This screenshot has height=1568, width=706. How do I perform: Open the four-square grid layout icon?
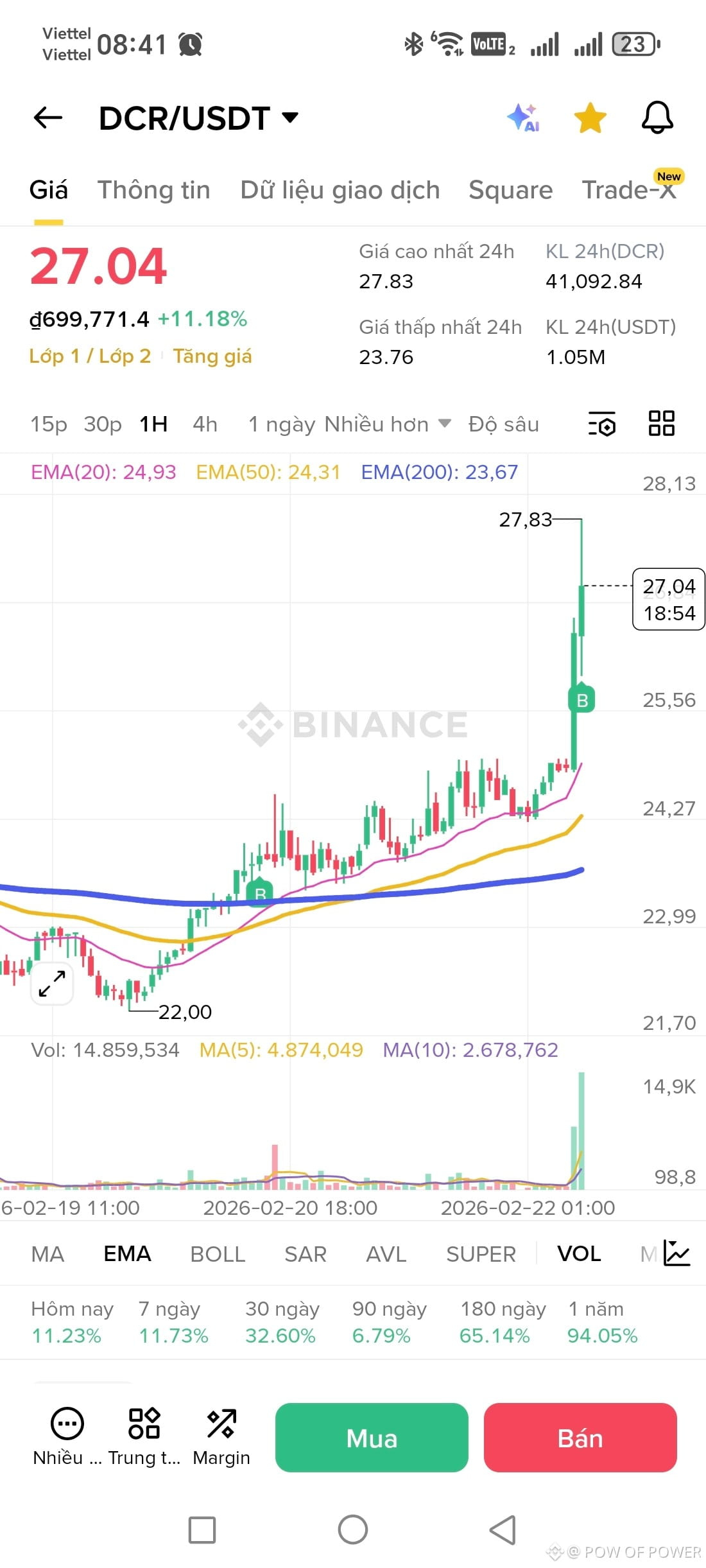pos(662,424)
